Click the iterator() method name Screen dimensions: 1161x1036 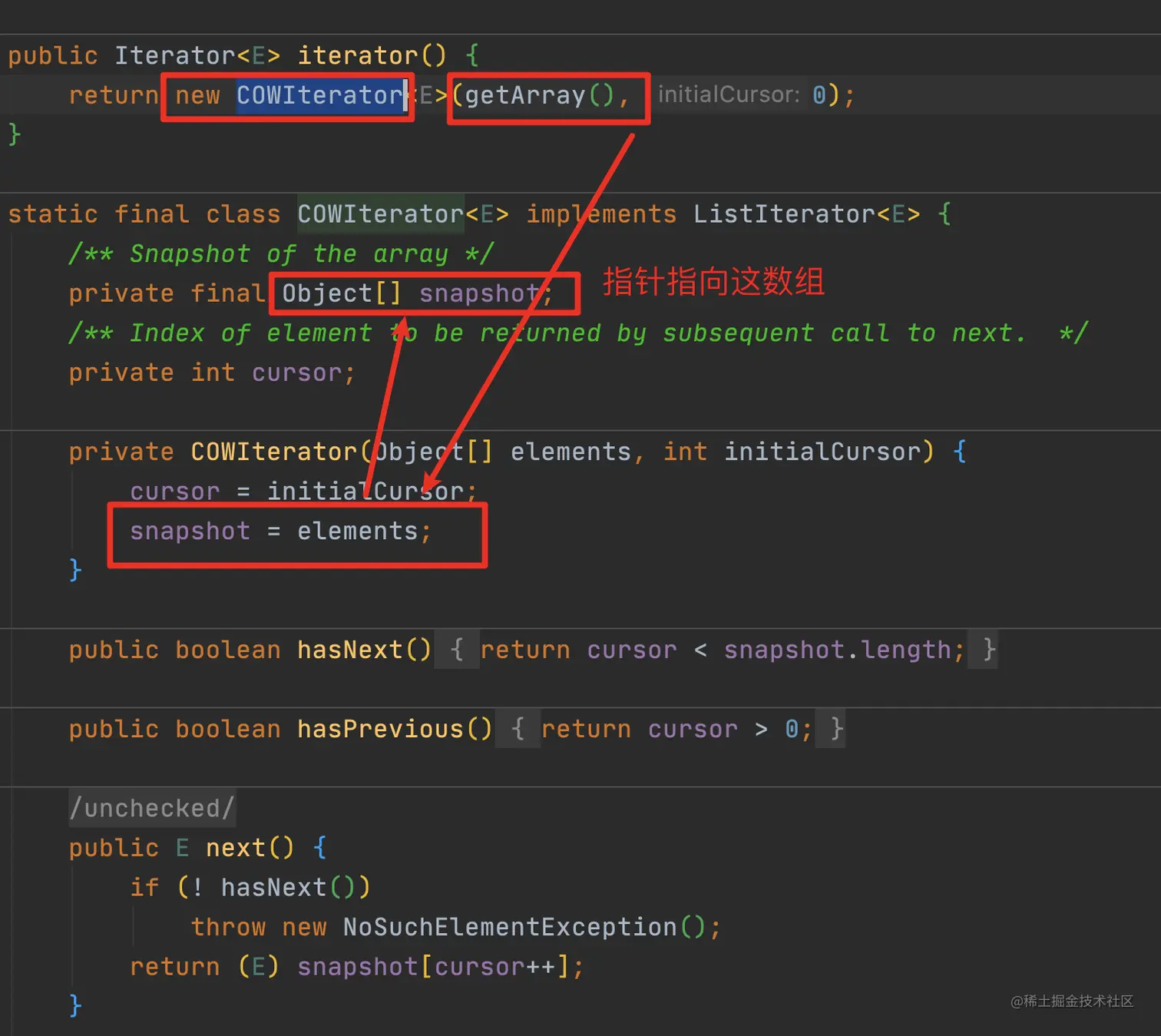[x=357, y=55]
